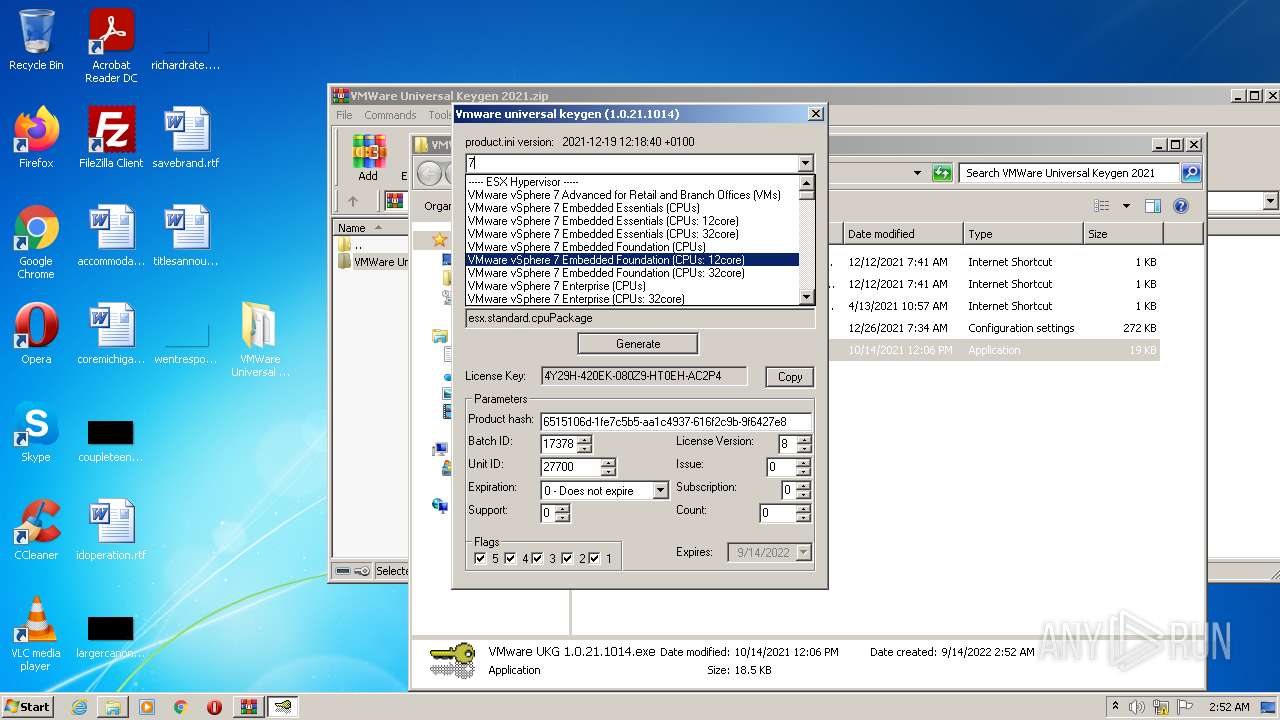Click the Windows Media Player taskbar icon
Image resolution: width=1280 pixels, height=720 pixels.
[146, 707]
